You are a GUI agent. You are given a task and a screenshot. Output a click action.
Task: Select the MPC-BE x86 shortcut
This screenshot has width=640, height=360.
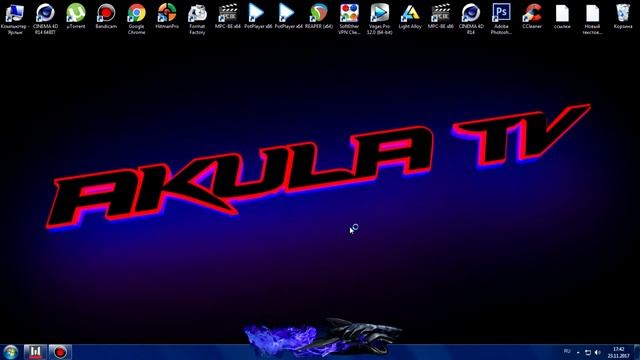coord(440,16)
